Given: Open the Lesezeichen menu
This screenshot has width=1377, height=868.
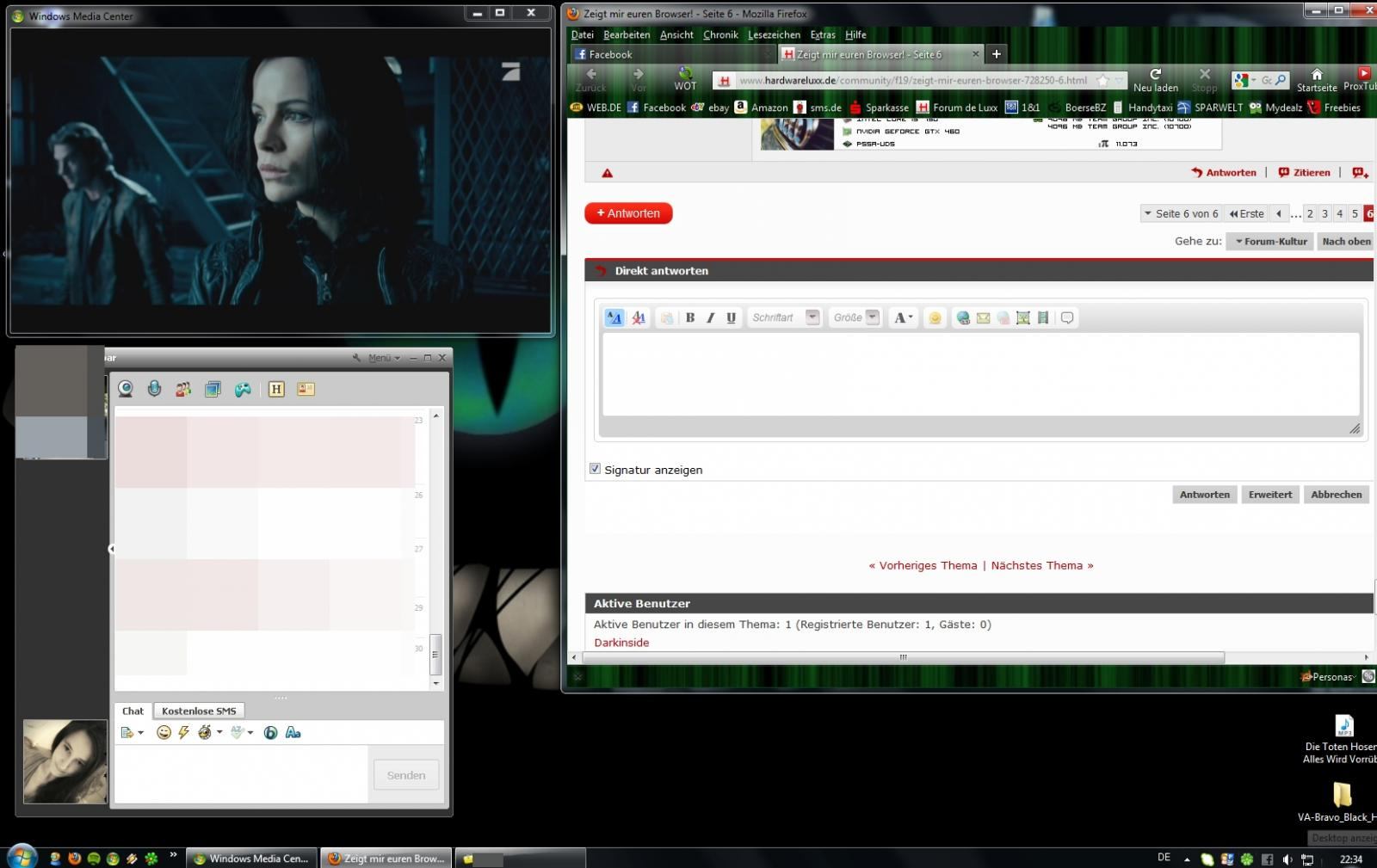Looking at the screenshot, I should [774, 35].
